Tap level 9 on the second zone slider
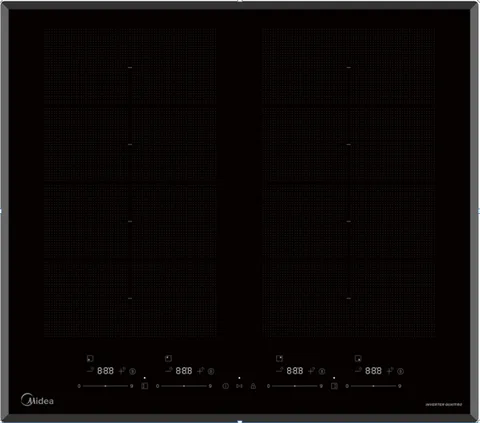The width and height of the screenshot is (480, 423). pyautogui.click(x=210, y=386)
